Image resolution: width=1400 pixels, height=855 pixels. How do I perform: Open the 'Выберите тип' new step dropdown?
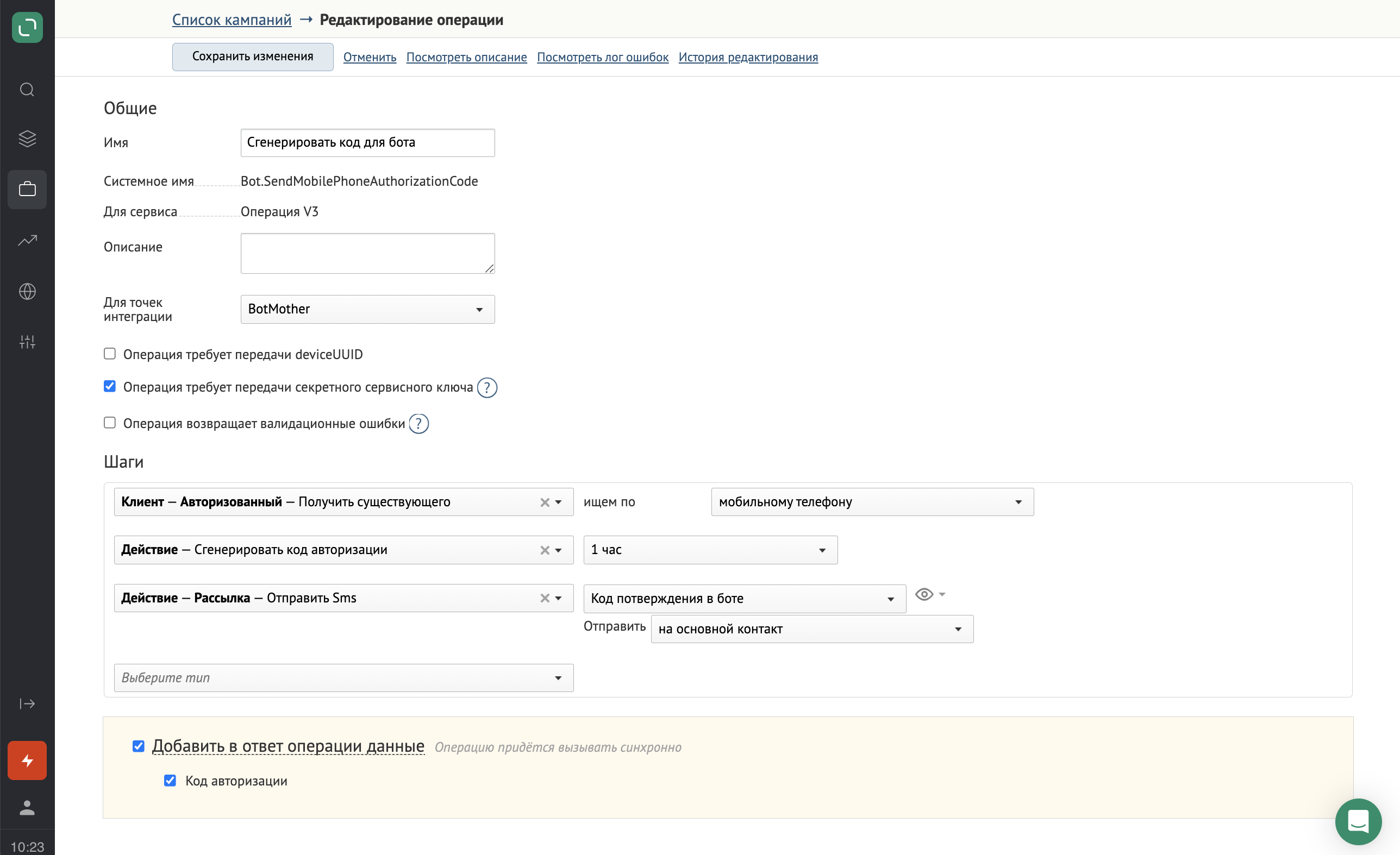343,678
